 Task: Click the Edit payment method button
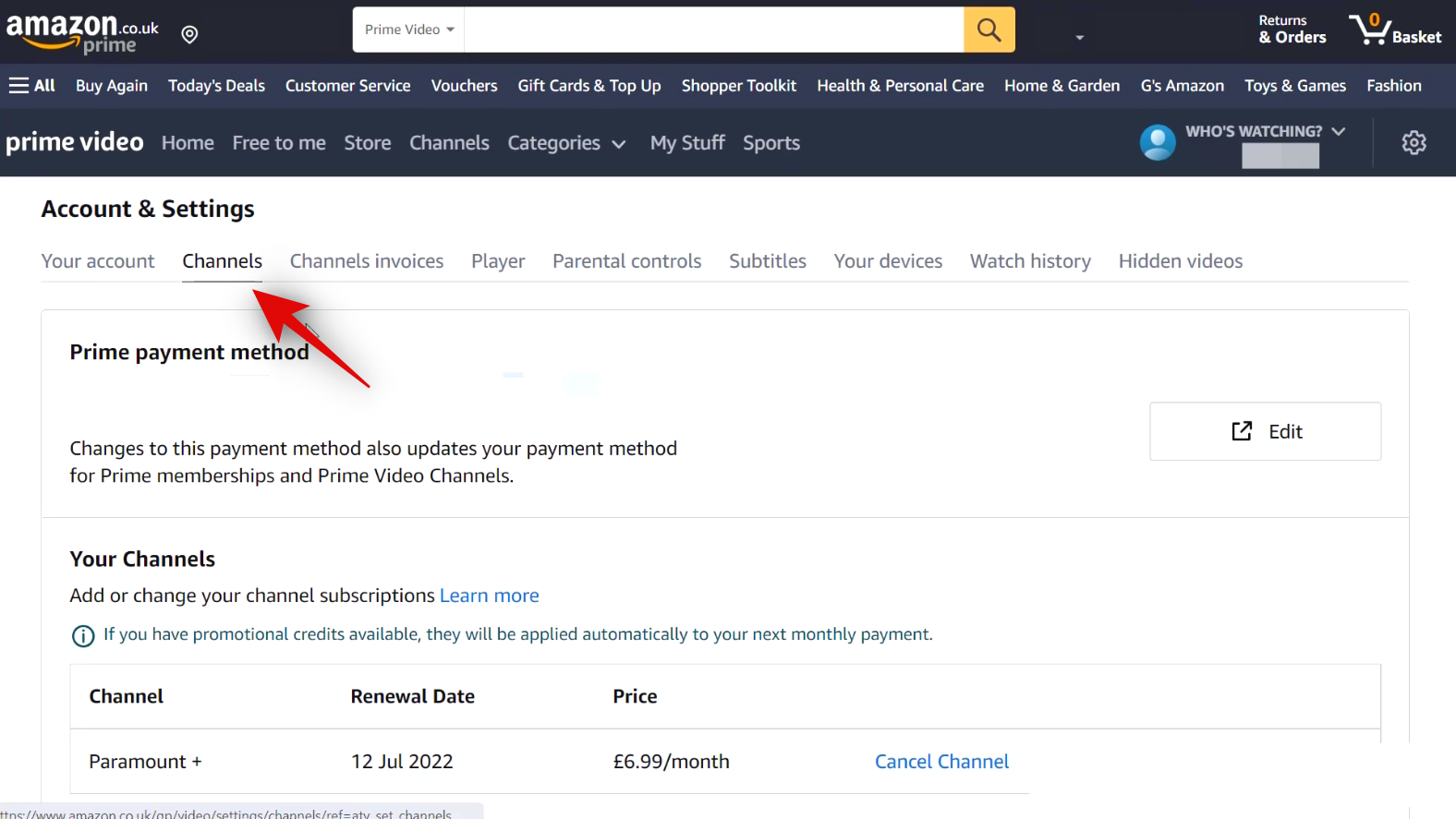click(x=1265, y=431)
